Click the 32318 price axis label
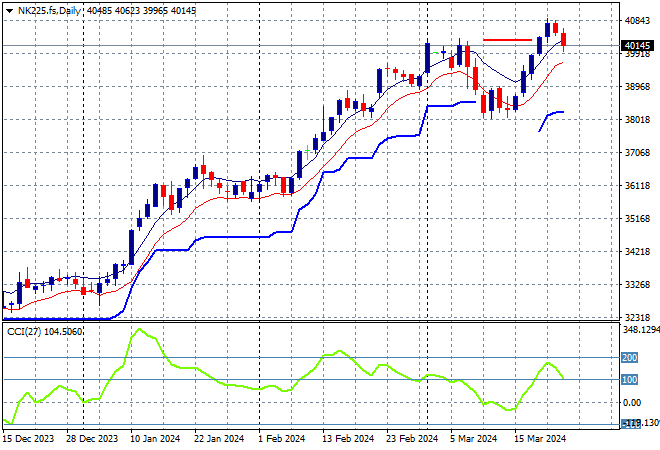This screenshot has height=450, width=660. [637, 318]
